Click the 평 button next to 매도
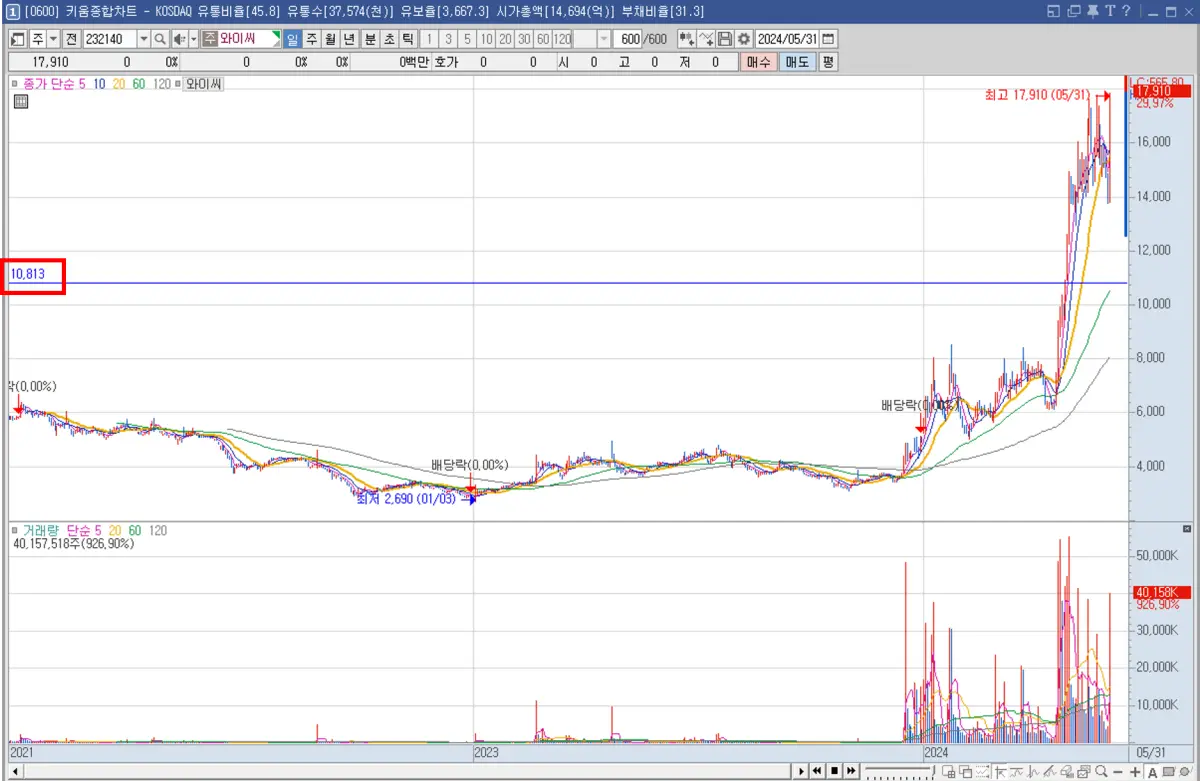The height and width of the screenshot is (781, 1200). coord(828,62)
